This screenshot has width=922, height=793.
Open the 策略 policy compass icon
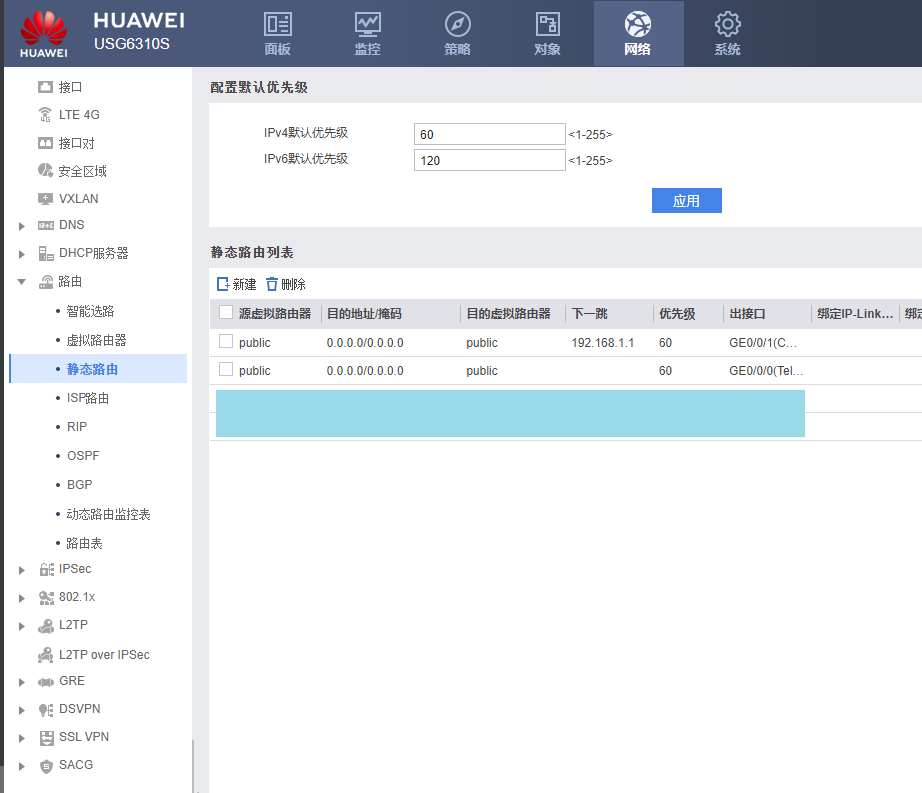click(457, 24)
